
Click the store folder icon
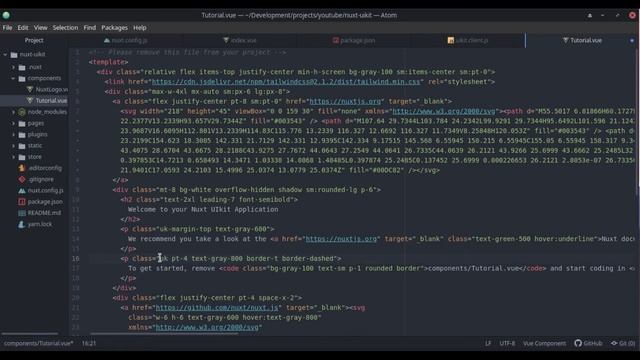(22, 157)
